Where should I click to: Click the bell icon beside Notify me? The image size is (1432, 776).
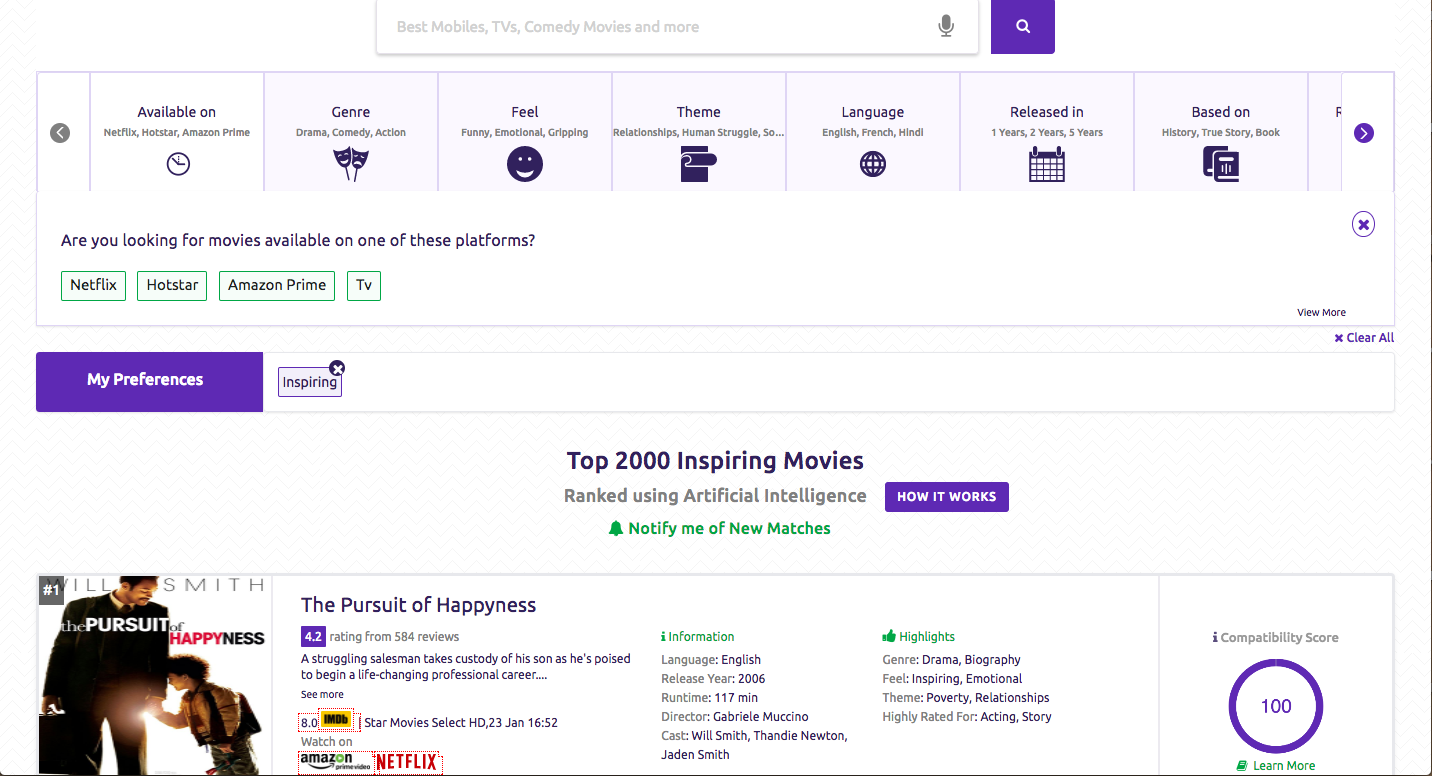tap(616, 528)
